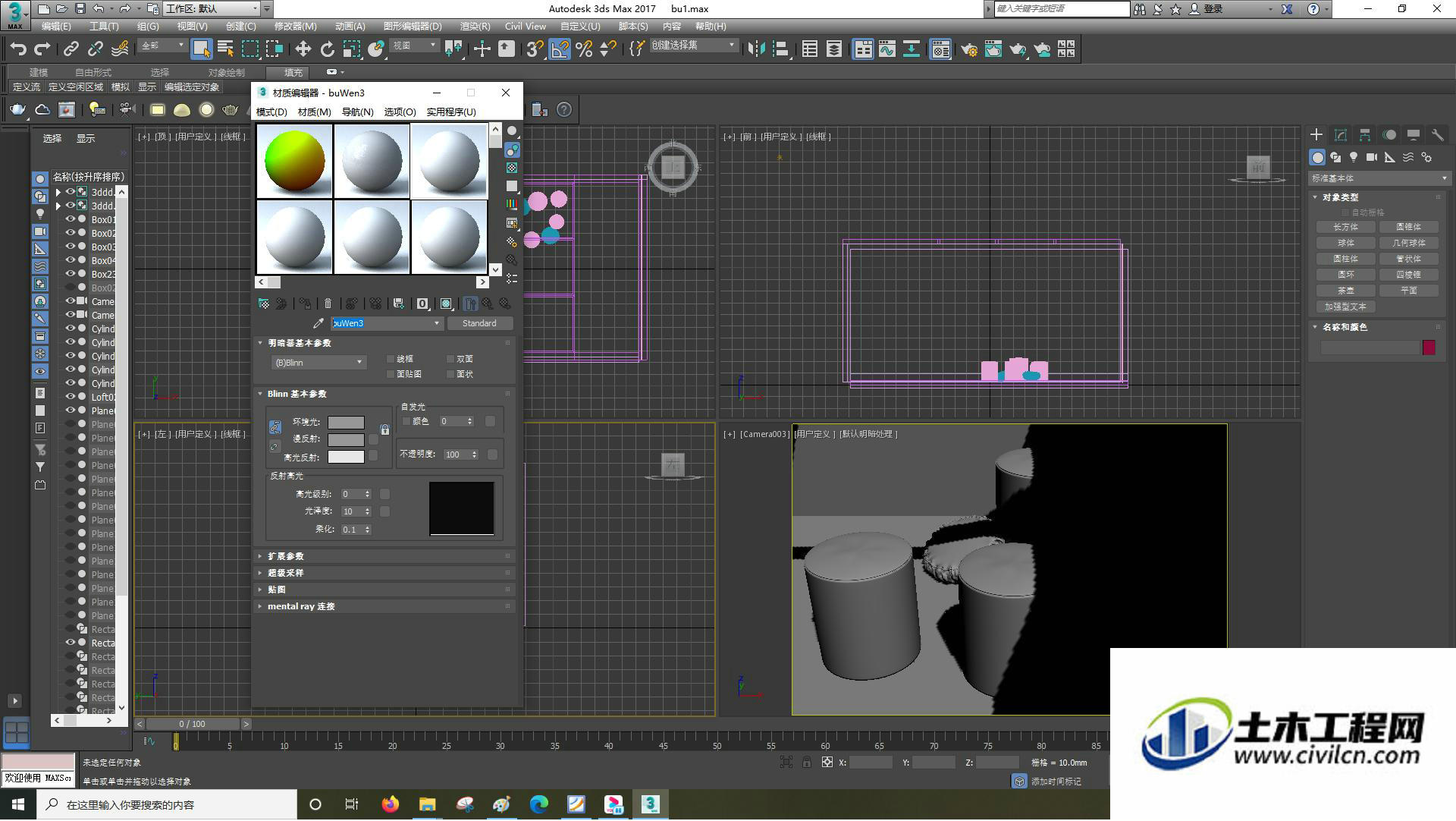Enable the 线框 wireframe checkbox
The image size is (1456, 821).
click(x=391, y=359)
